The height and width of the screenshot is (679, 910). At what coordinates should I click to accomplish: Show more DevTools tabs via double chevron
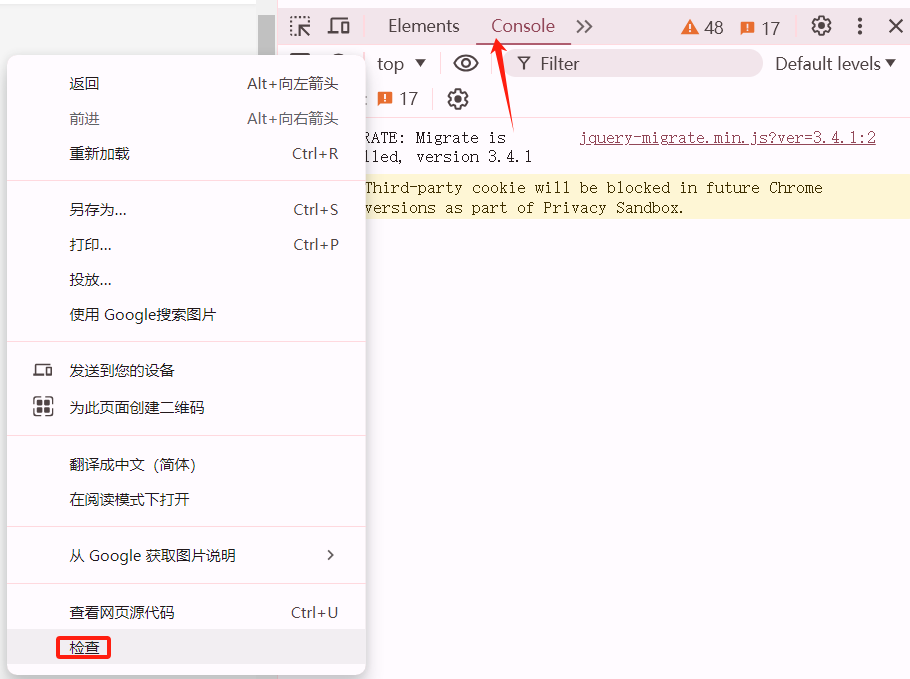pos(585,27)
